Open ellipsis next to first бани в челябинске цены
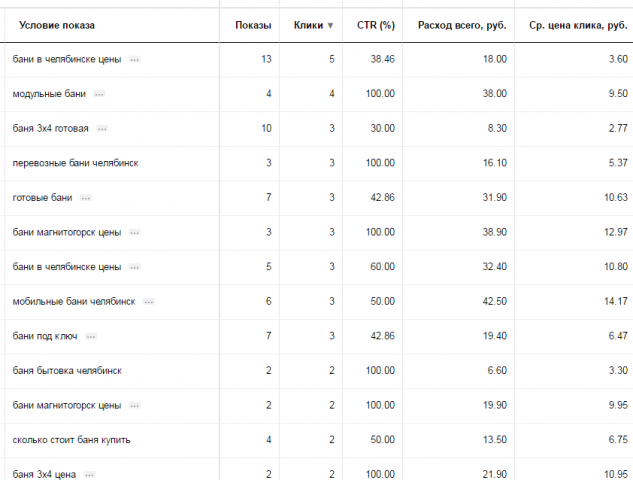Screen dimensions: 633x480 tap(134, 60)
